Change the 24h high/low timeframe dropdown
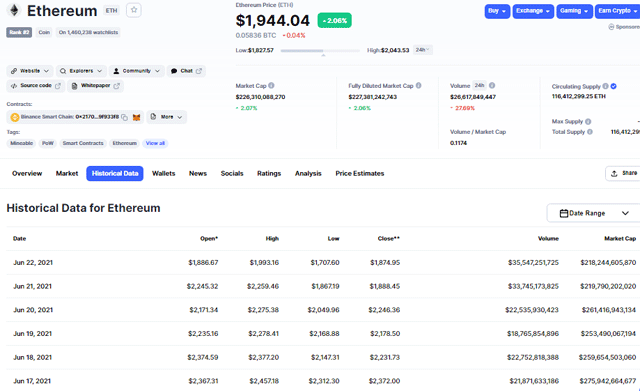Image resolution: width=640 pixels, height=391 pixels. 422,50
